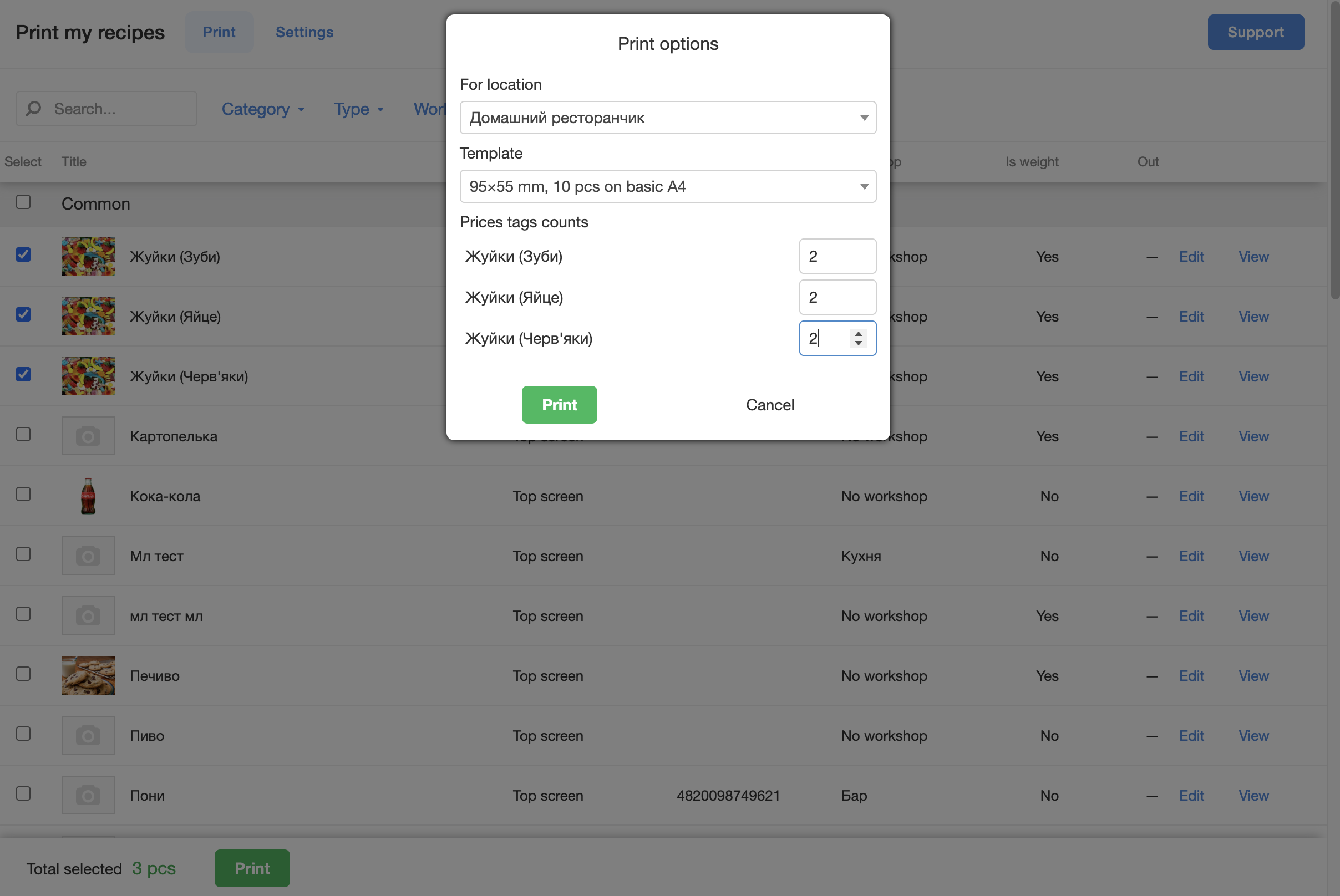Increase Жуйки (Черв'яки) count with up arrow
Viewport: 1340px width, 896px height.
(x=858, y=334)
